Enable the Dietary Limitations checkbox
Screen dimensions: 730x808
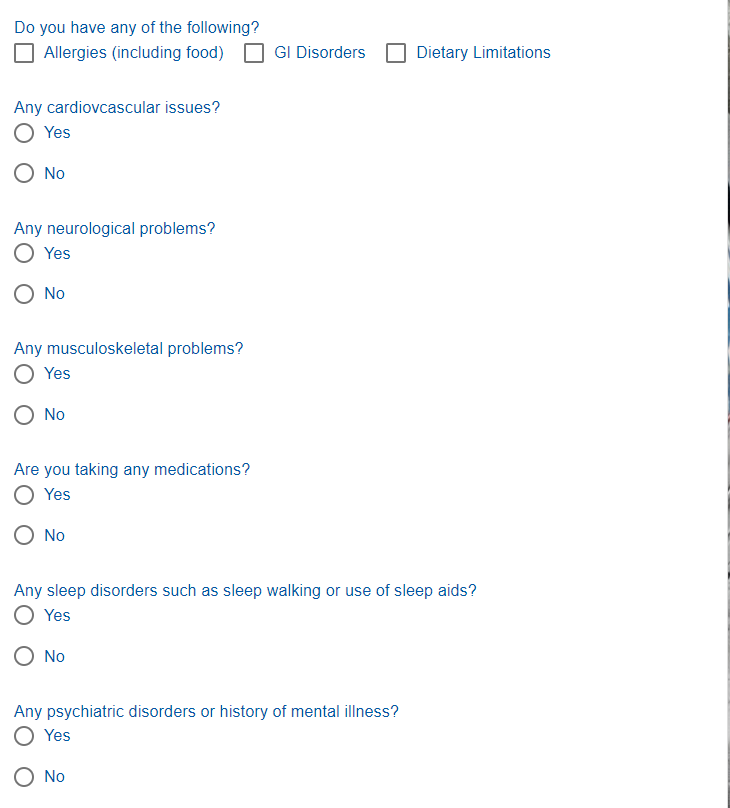tap(396, 53)
